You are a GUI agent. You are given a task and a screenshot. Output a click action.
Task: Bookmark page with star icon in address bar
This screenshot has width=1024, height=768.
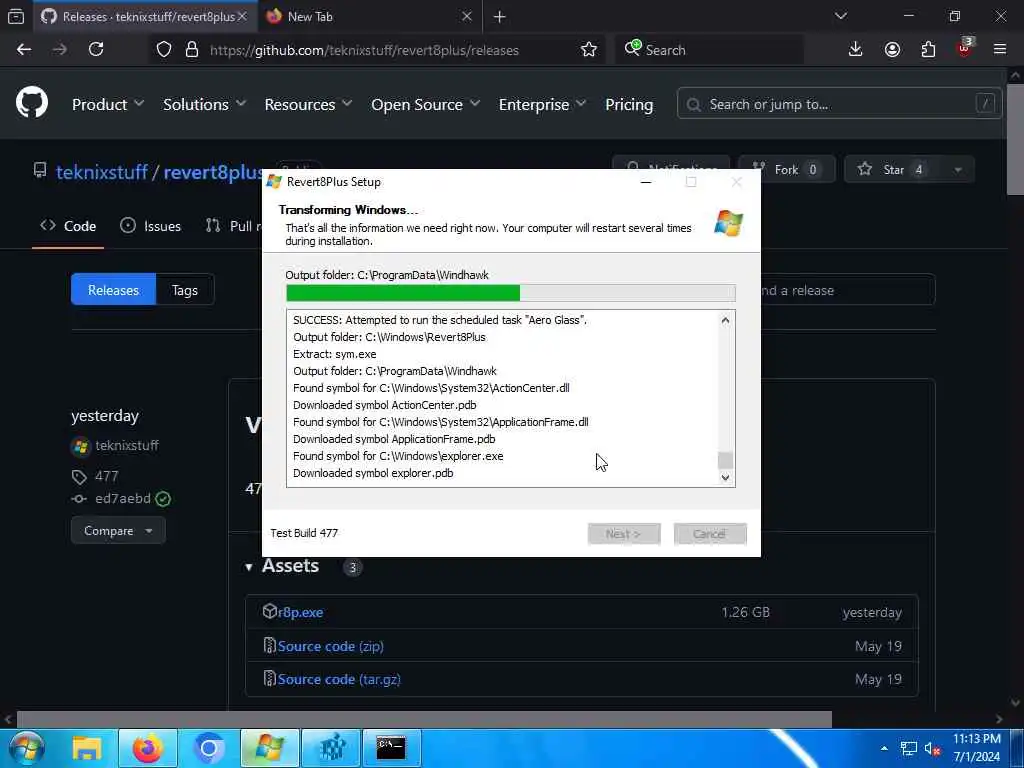[588, 50]
